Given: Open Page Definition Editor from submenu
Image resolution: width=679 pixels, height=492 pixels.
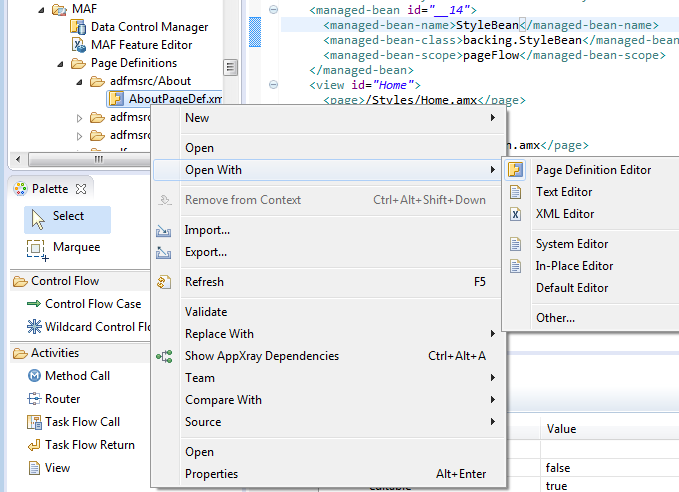Looking at the screenshot, I should point(593,170).
